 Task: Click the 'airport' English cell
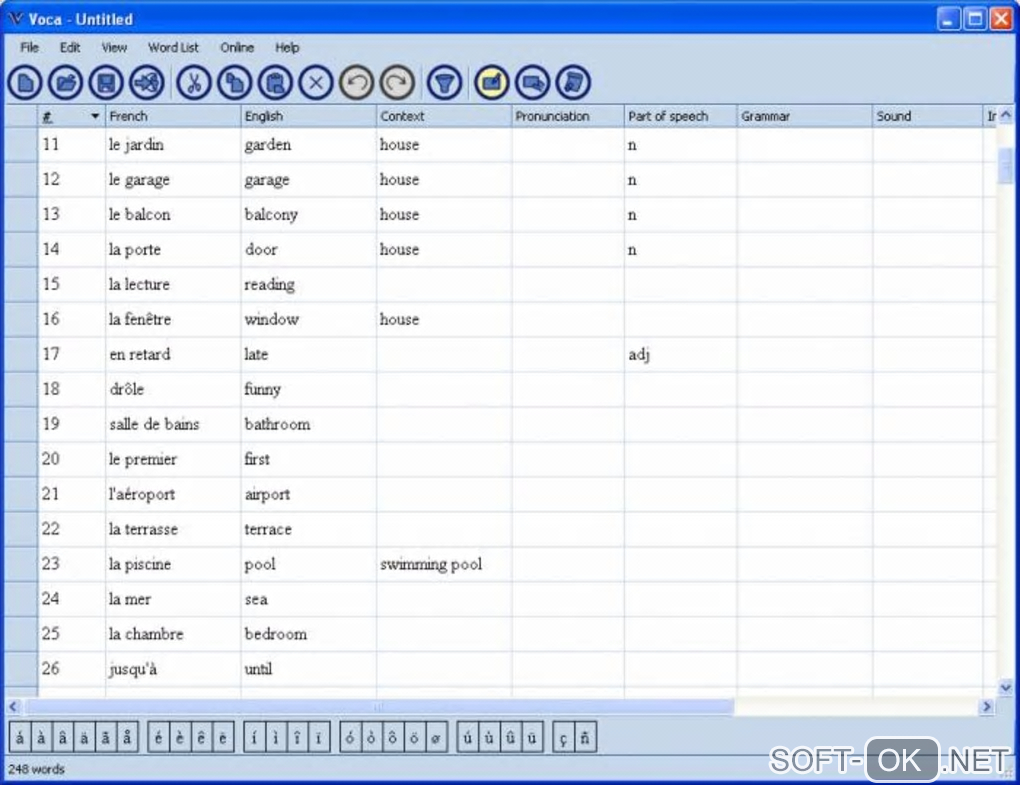[x=308, y=494]
